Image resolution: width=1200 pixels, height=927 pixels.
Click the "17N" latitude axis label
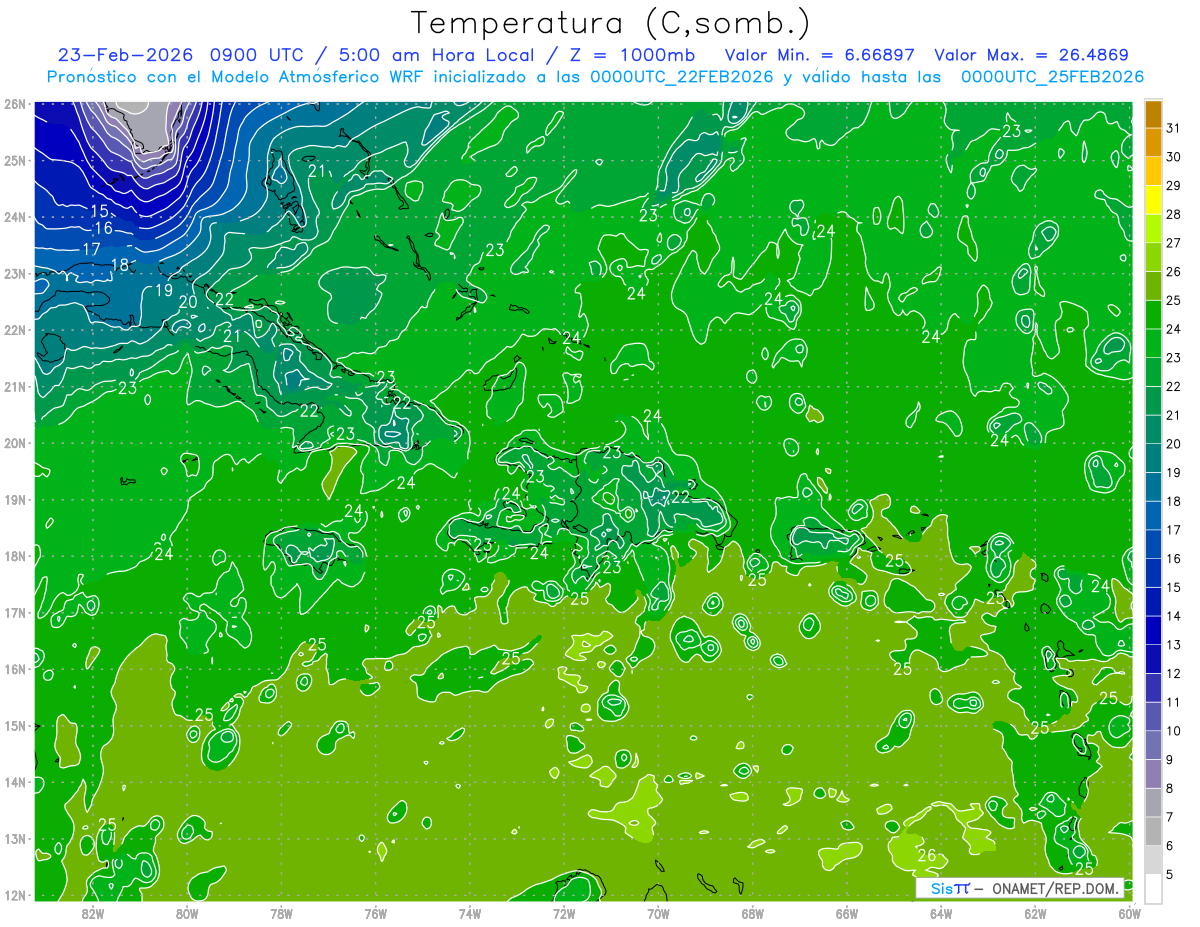click(14, 612)
